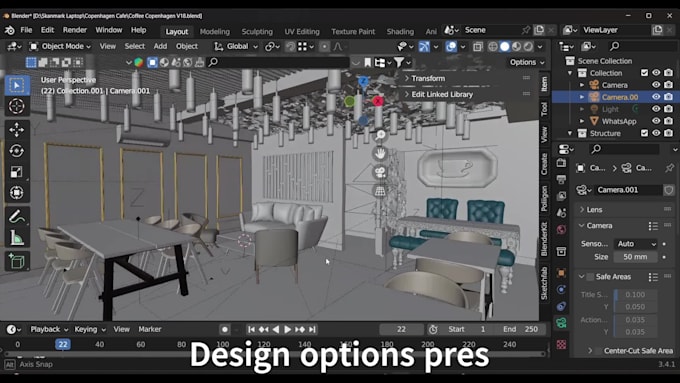Expand the Transform panel in sidebar

(428, 78)
